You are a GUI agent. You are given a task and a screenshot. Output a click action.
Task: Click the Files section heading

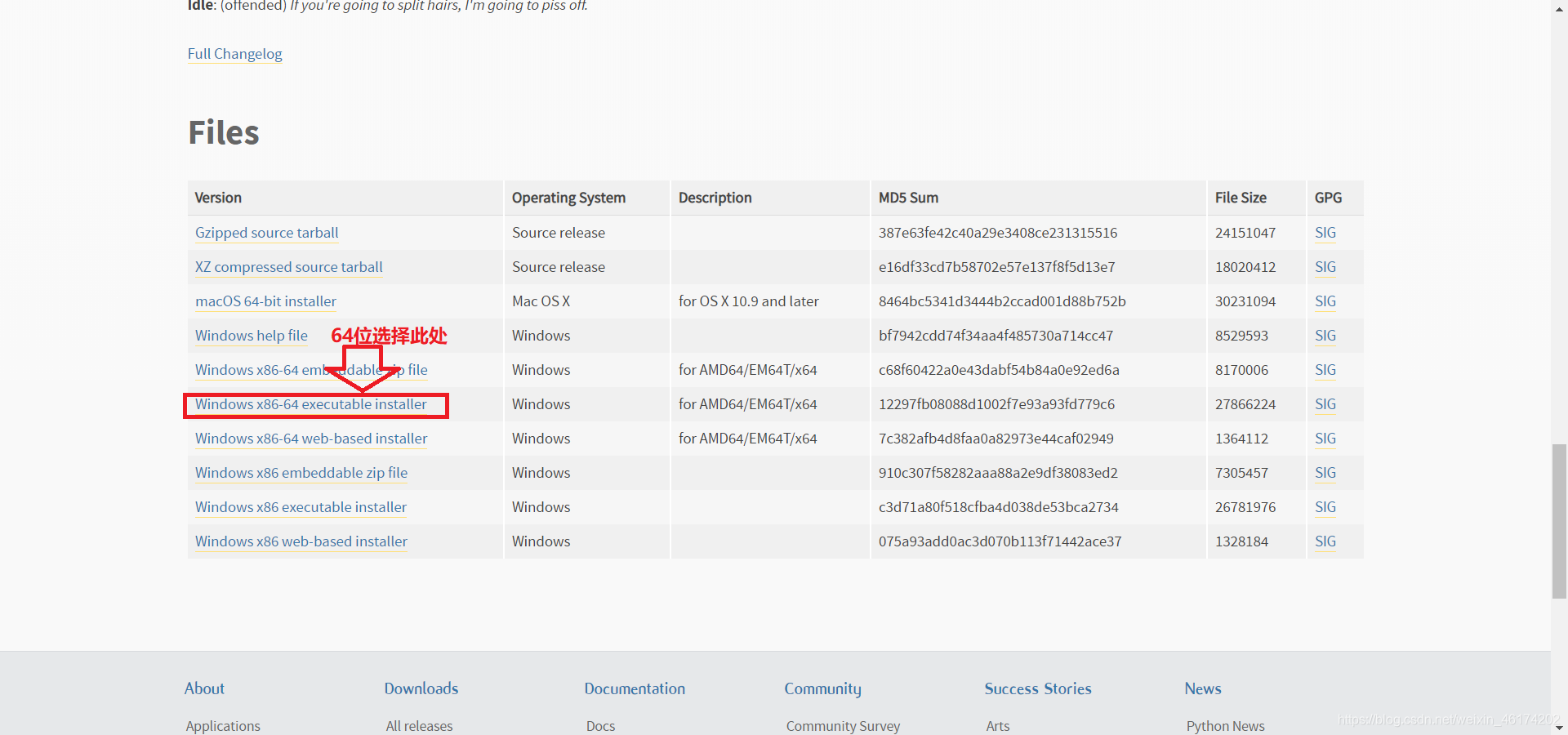224,132
